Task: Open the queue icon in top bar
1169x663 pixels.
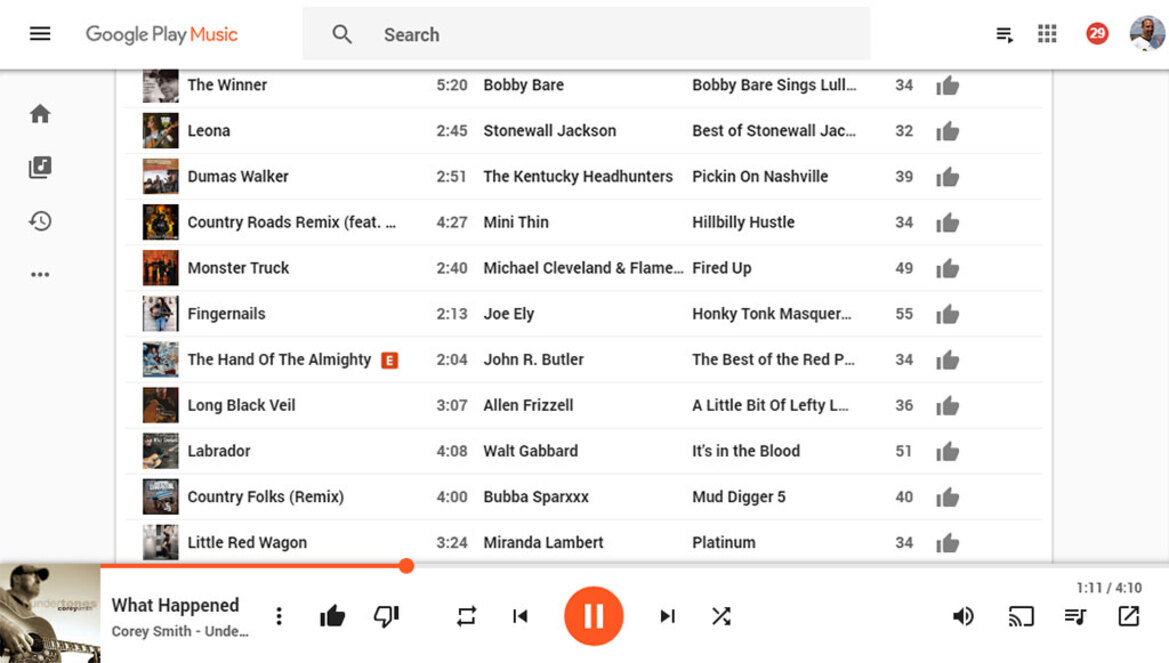Action: [x=1004, y=34]
